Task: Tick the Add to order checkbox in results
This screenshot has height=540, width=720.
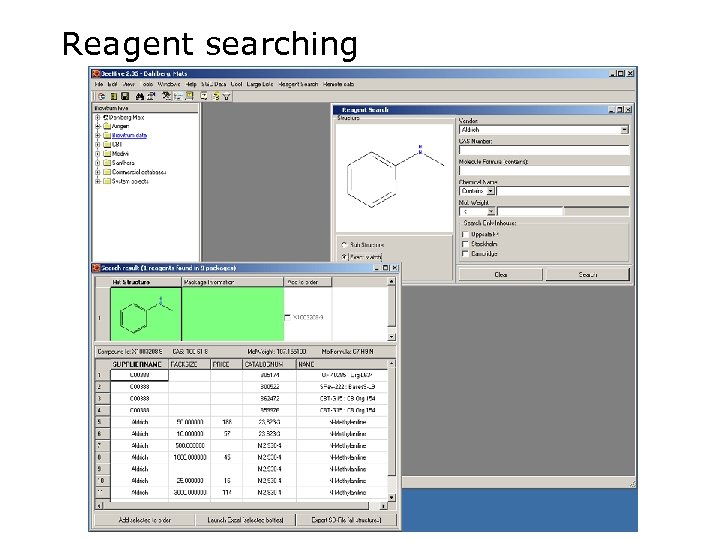Action: click(x=287, y=317)
